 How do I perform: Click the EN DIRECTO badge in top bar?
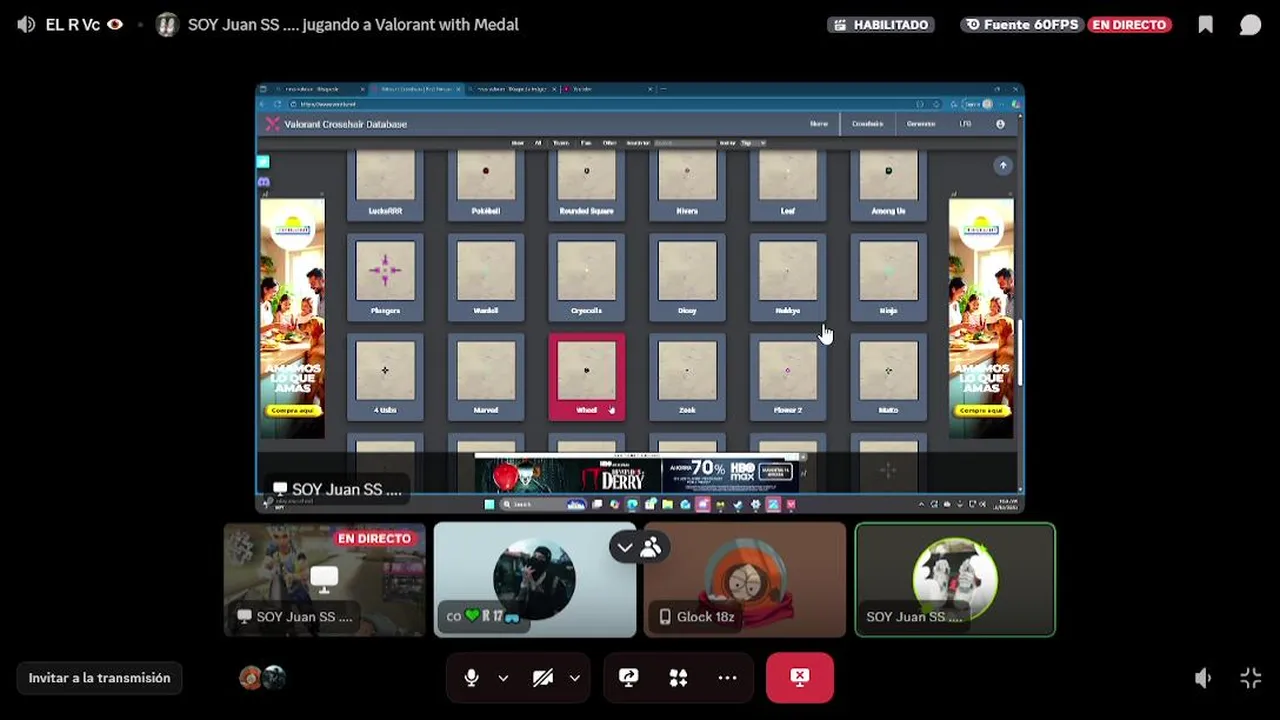(x=1129, y=25)
